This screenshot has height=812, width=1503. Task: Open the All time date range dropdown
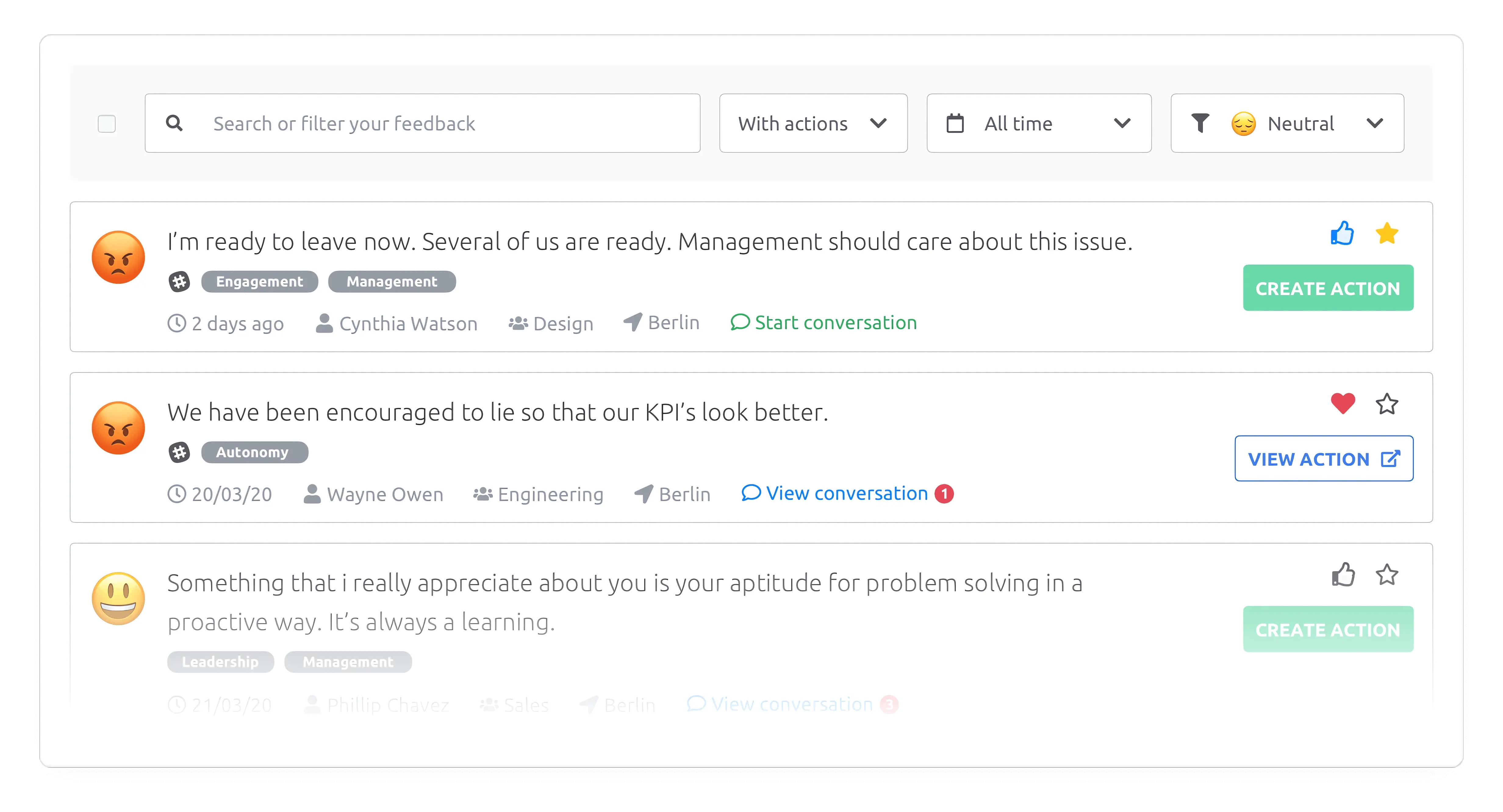coord(1038,123)
